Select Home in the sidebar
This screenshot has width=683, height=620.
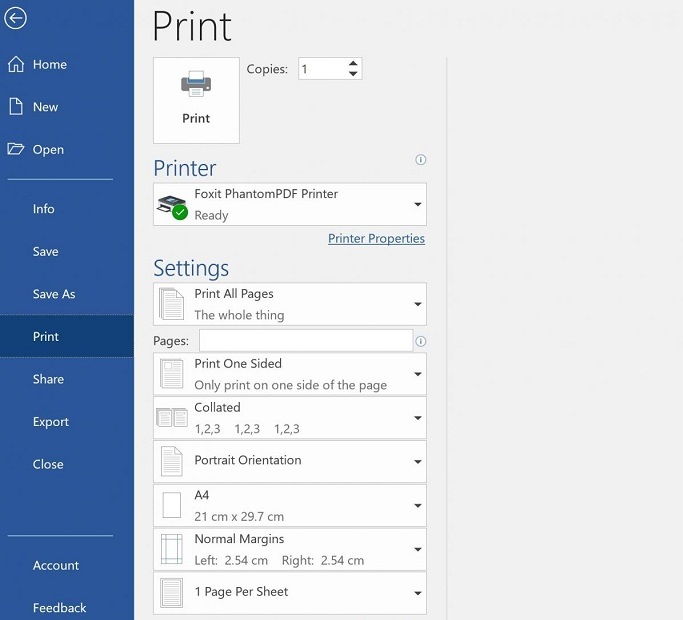(67, 64)
